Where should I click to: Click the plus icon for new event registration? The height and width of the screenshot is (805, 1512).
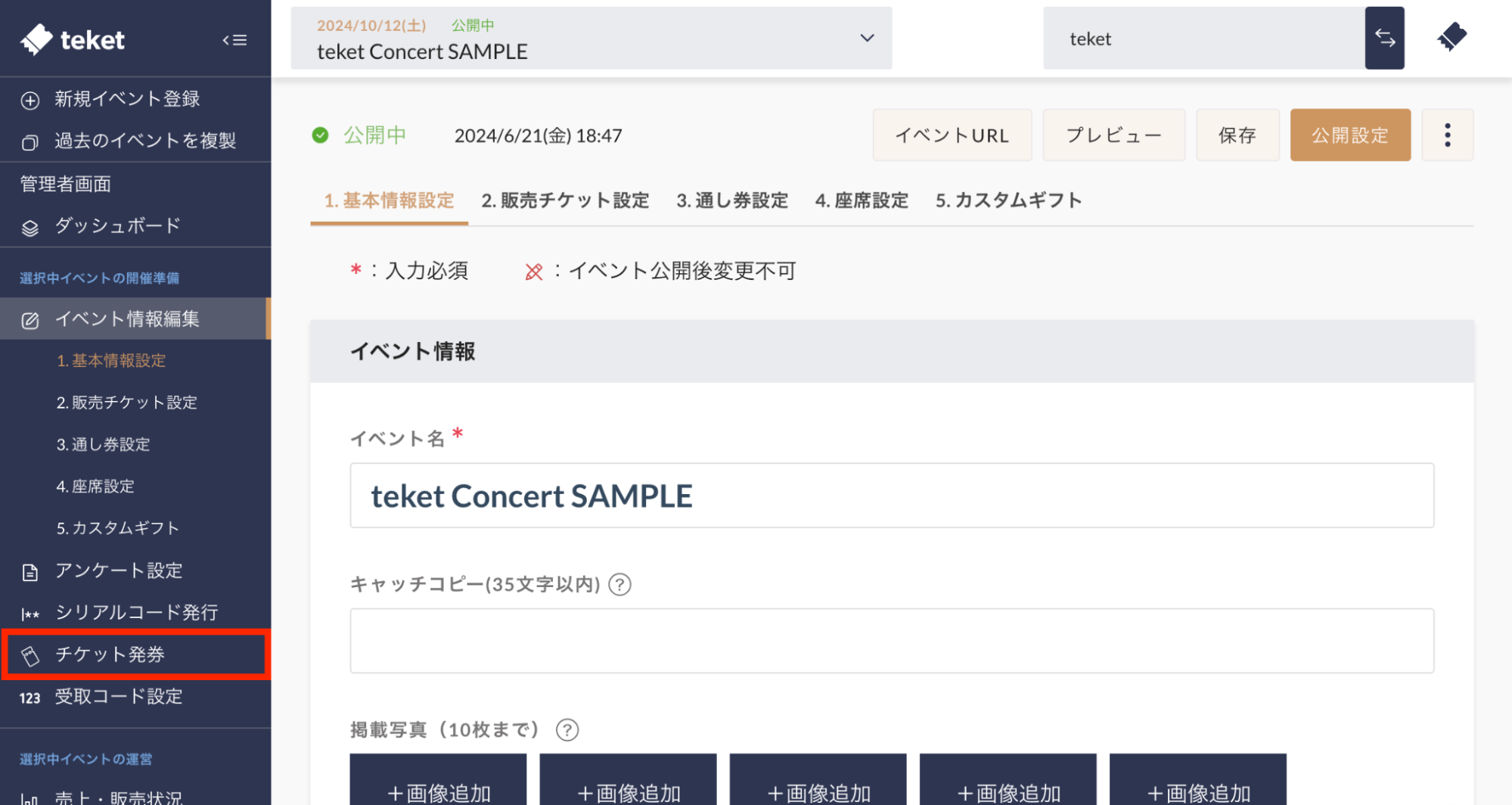tap(30, 101)
